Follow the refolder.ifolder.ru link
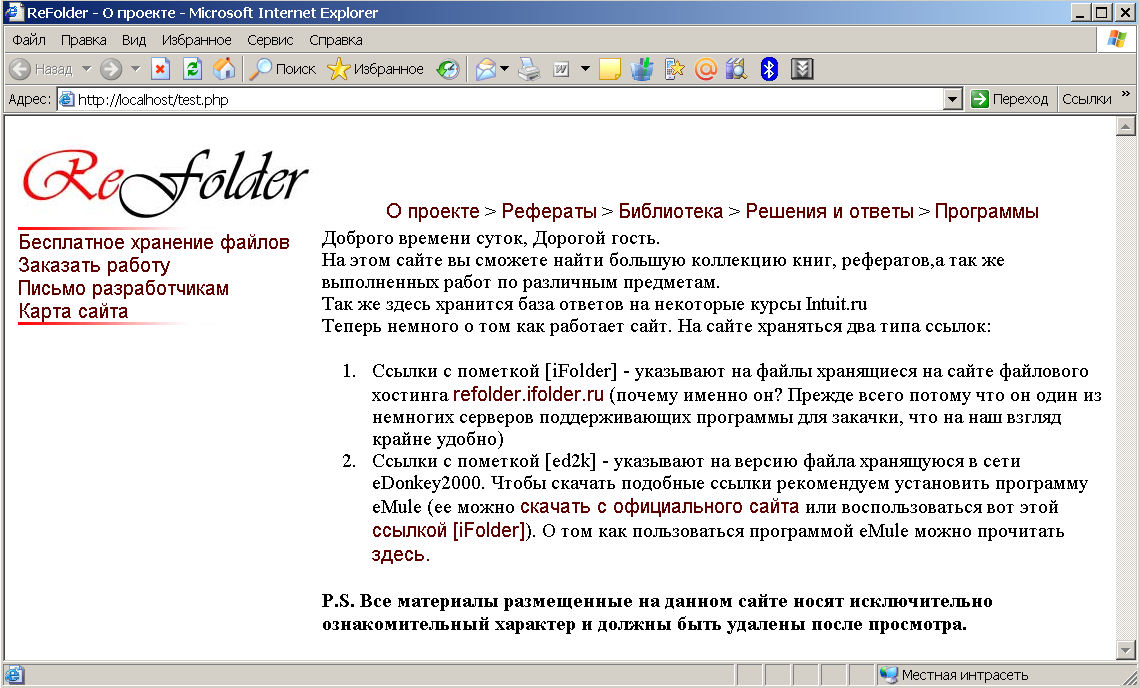 (529, 395)
